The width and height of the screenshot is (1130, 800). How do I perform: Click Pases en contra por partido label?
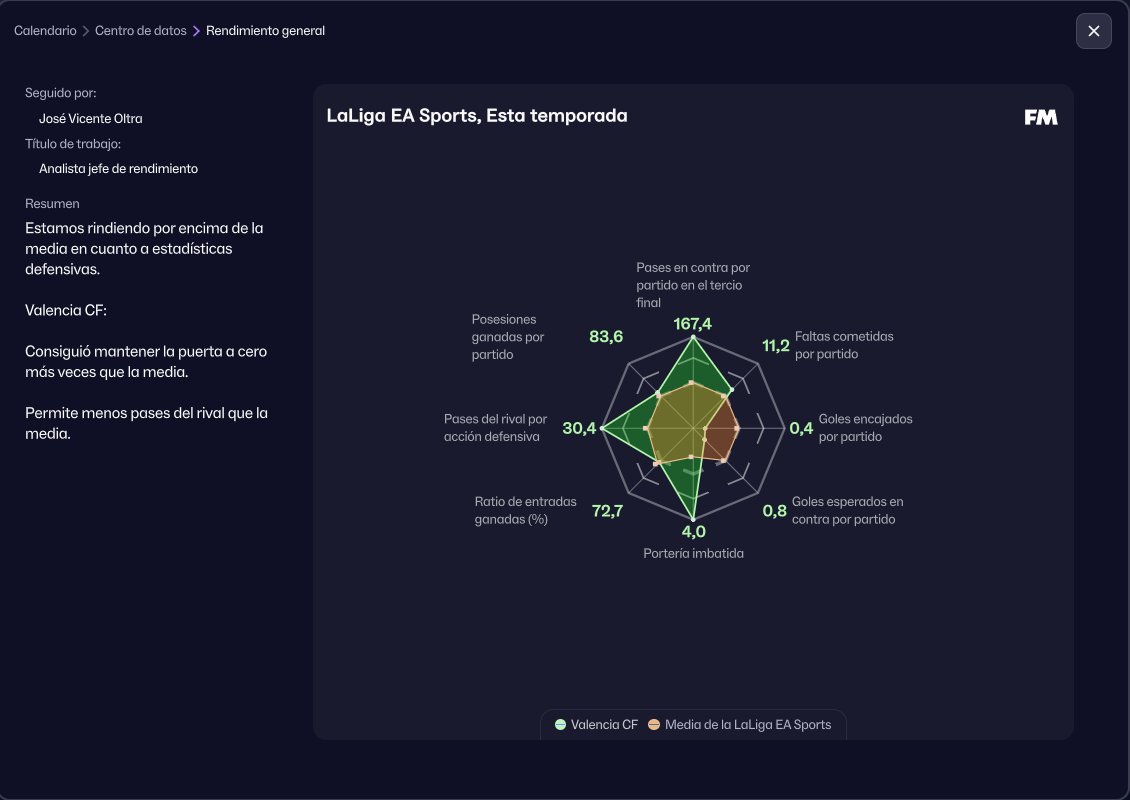tap(693, 285)
